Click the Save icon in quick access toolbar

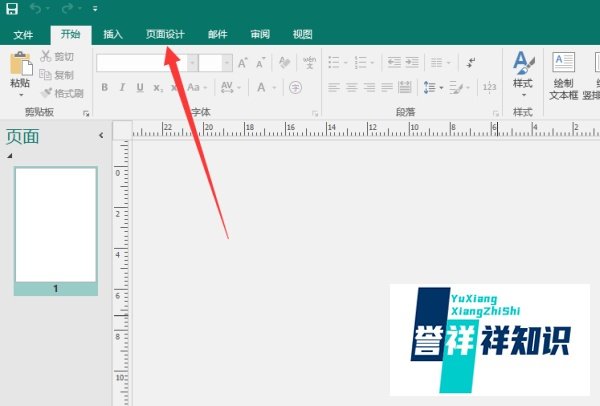point(12,8)
